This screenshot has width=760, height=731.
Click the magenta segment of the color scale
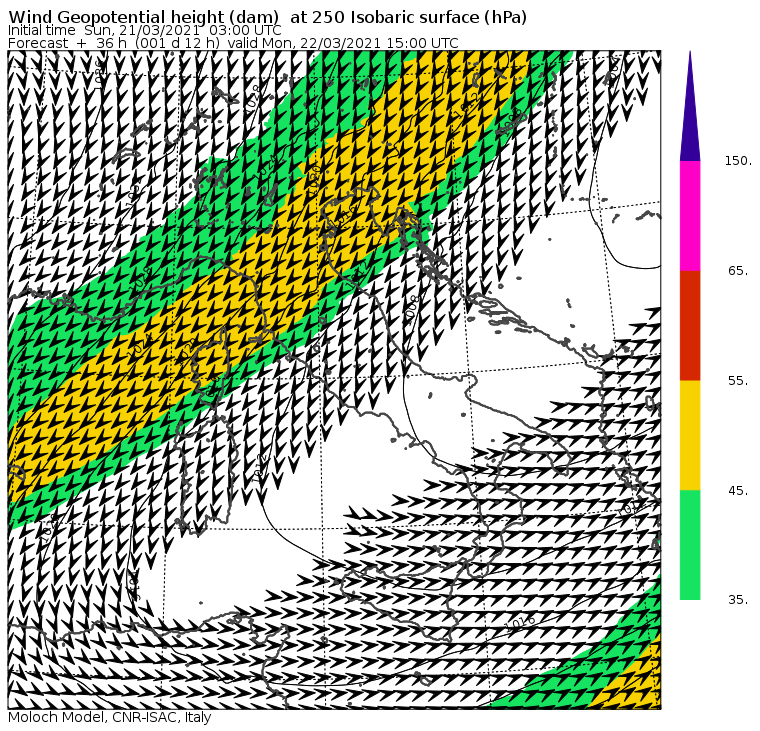[690, 216]
